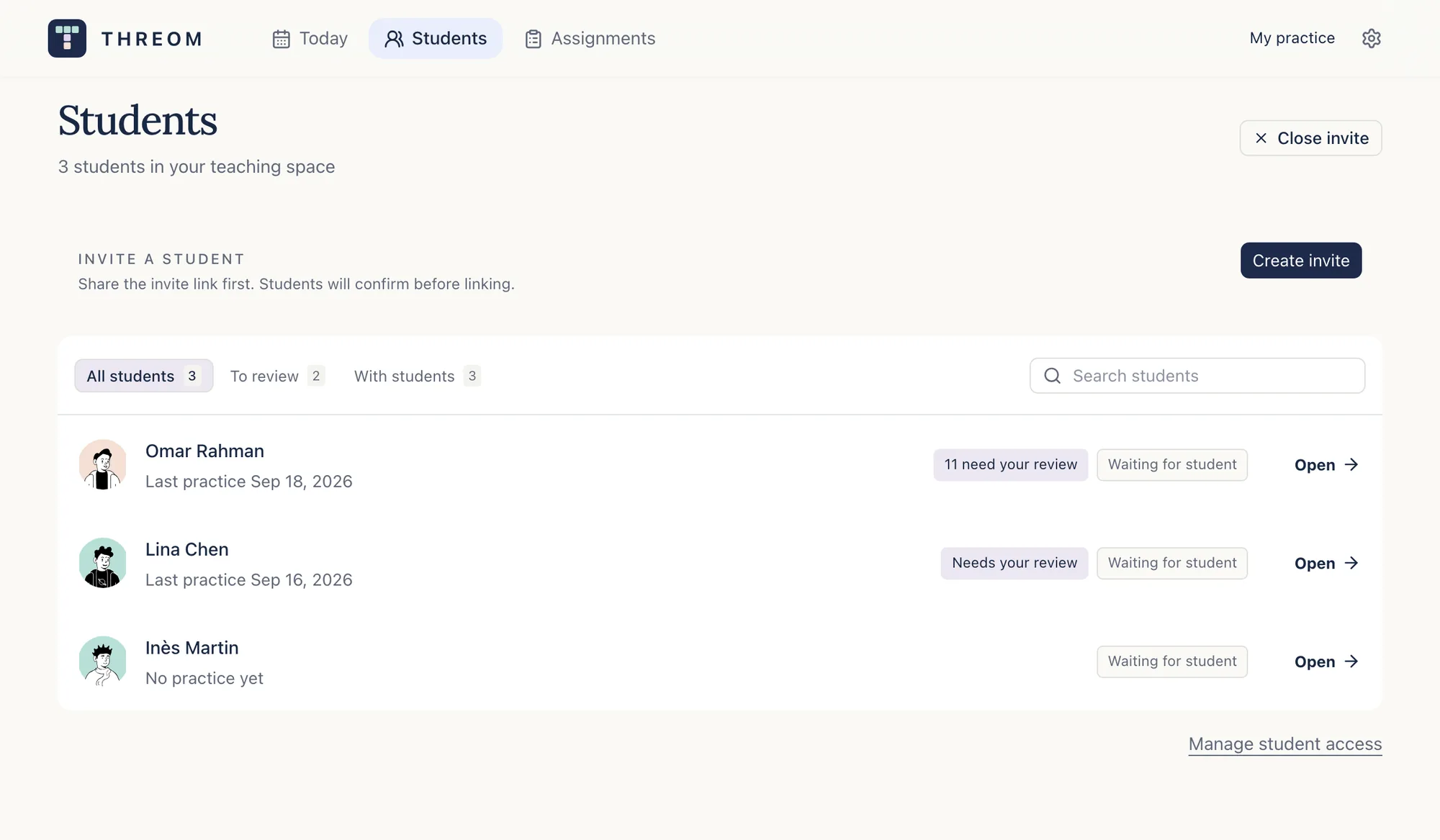The width and height of the screenshot is (1440, 840).
Task: Follow the Manage student access link
Action: (x=1284, y=744)
